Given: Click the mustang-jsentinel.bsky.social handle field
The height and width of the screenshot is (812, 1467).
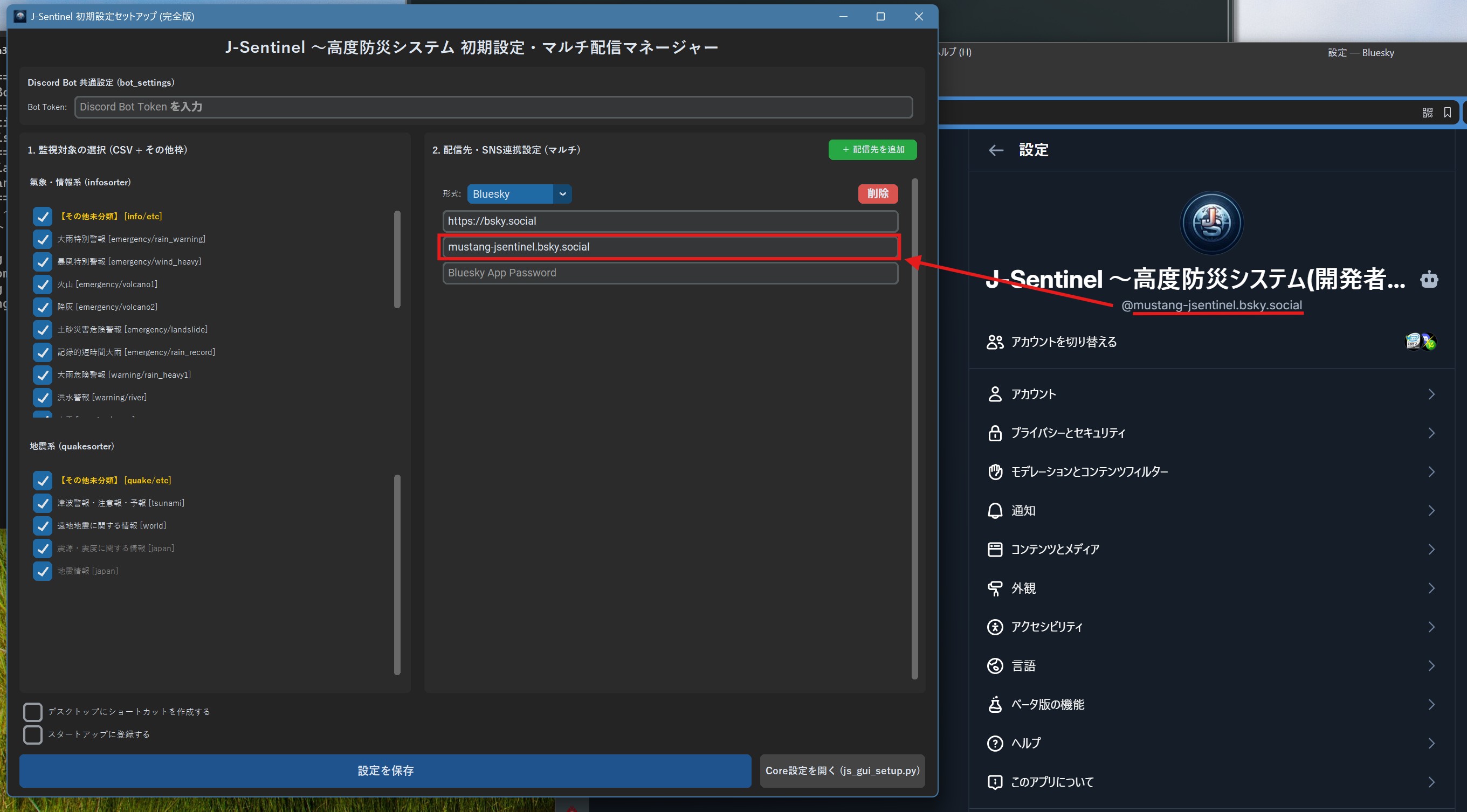Looking at the screenshot, I should coord(670,247).
